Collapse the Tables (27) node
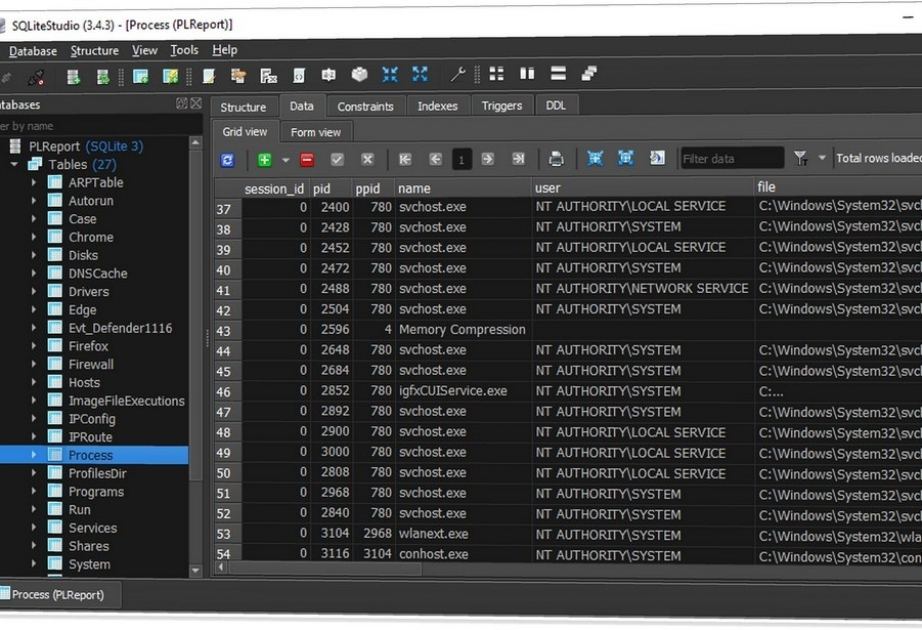This screenshot has width=922, height=630. tap(14, 164)
